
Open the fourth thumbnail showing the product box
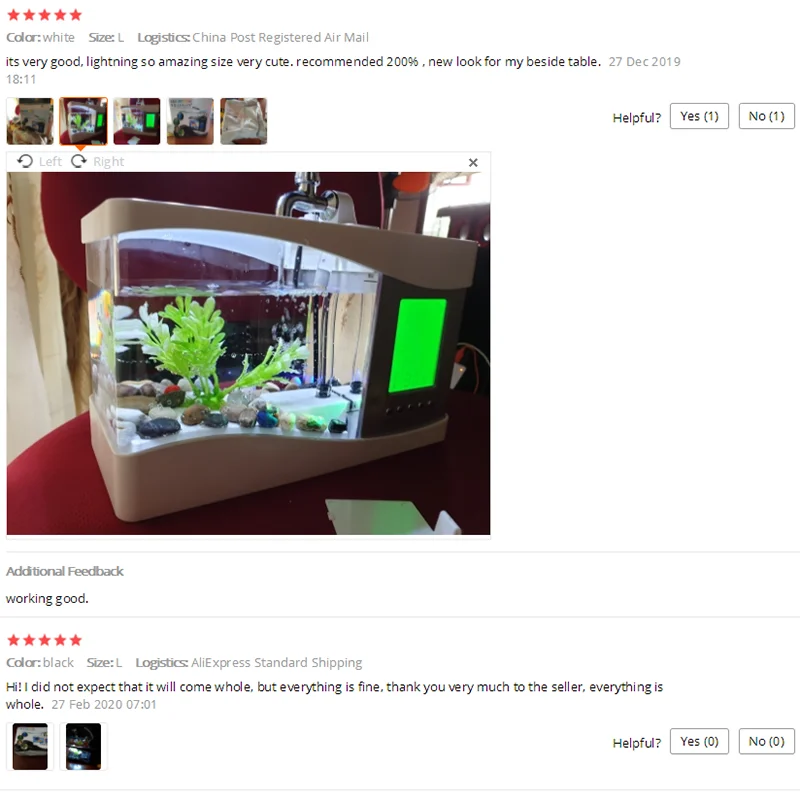pyautogui.click(x=190, y=121)
